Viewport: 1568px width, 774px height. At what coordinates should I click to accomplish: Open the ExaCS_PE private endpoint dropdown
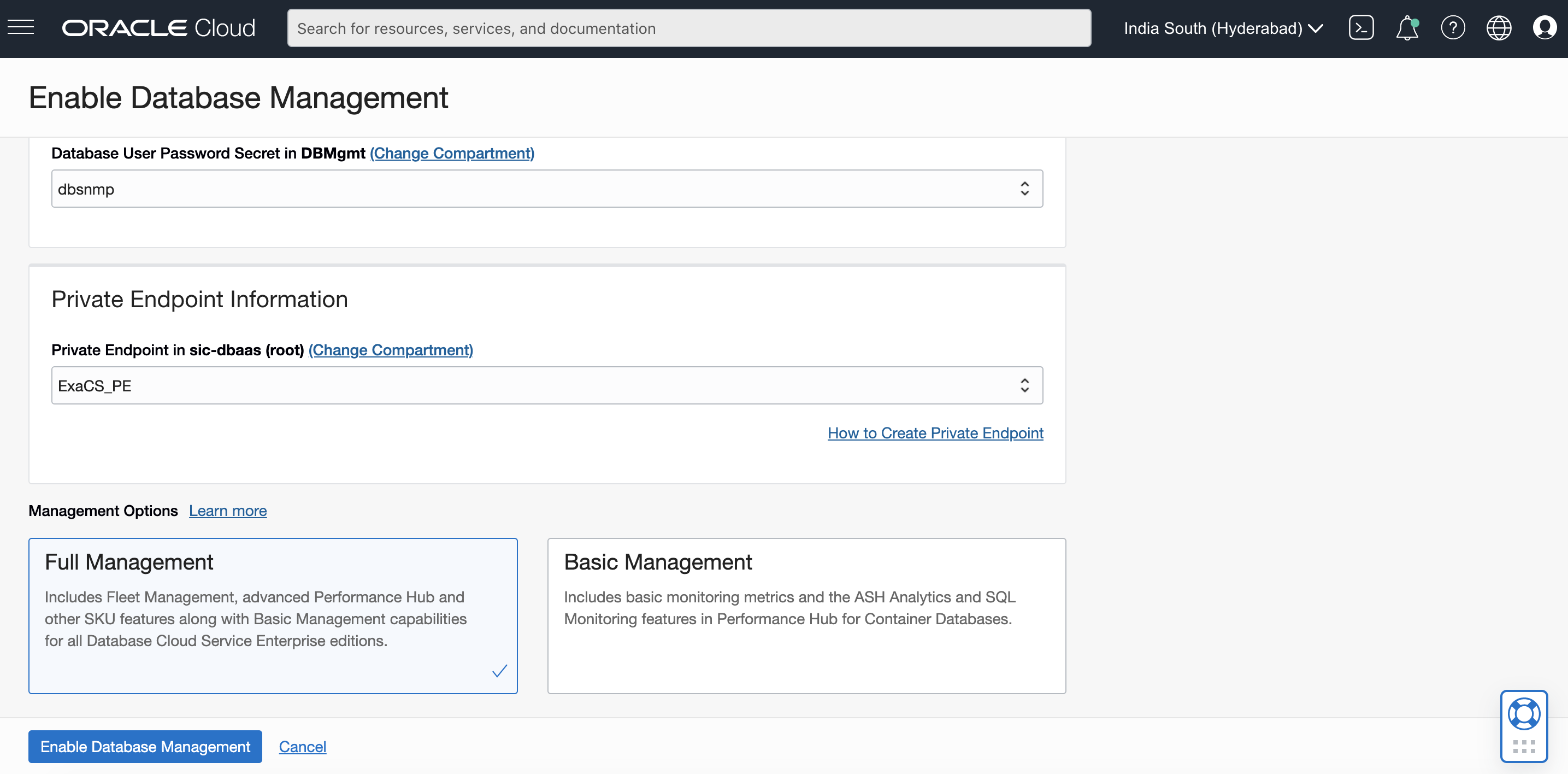pos(546,385)
